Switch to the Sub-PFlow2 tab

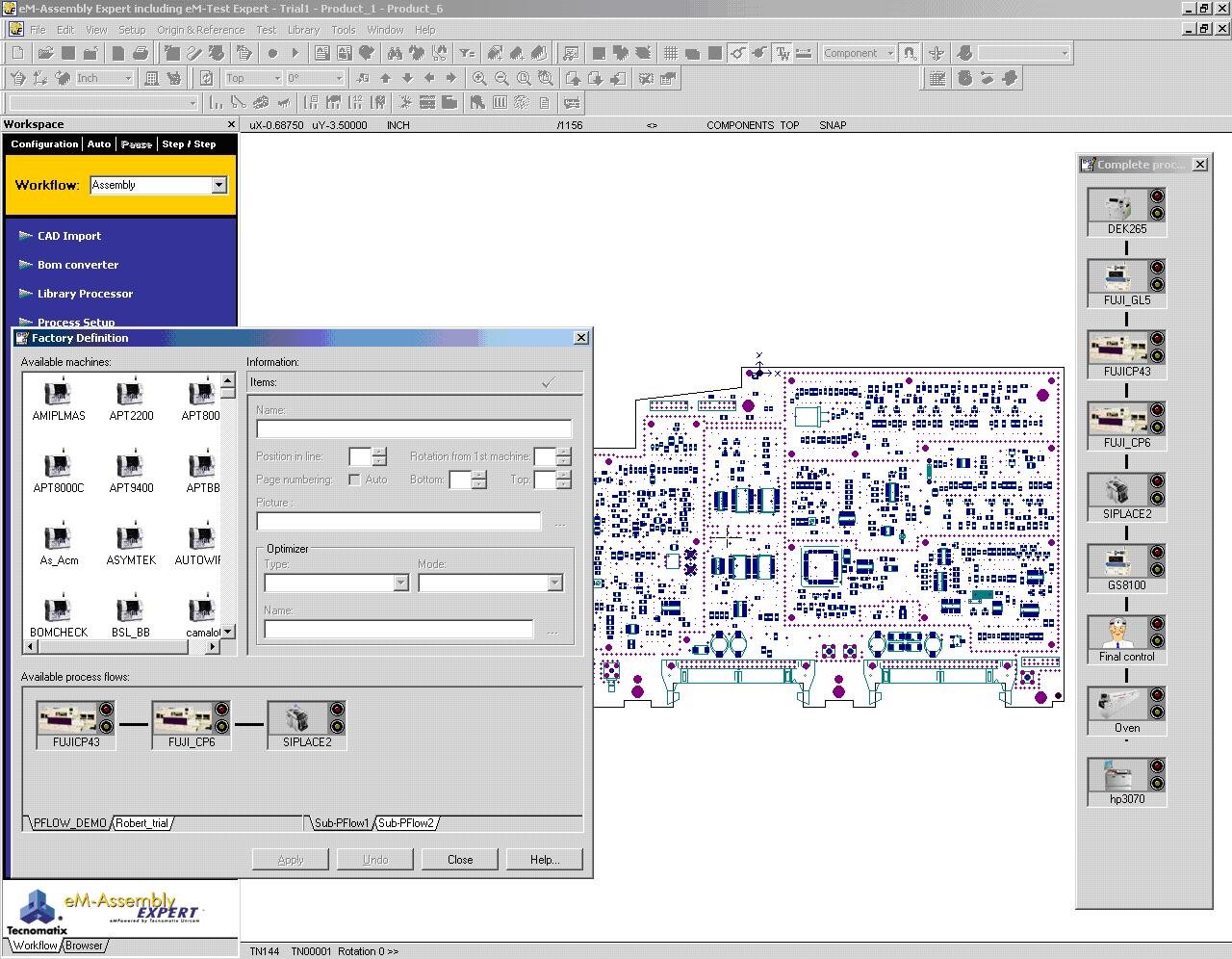click(406, 823)
